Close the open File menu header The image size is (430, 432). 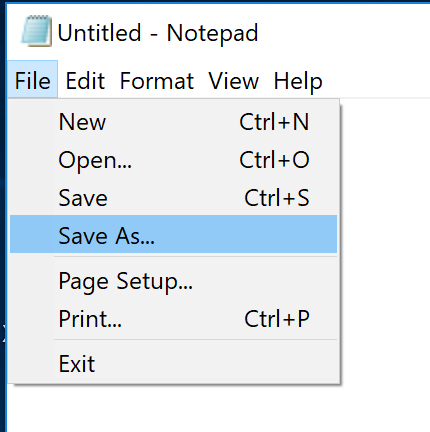(x=32, y=79)
